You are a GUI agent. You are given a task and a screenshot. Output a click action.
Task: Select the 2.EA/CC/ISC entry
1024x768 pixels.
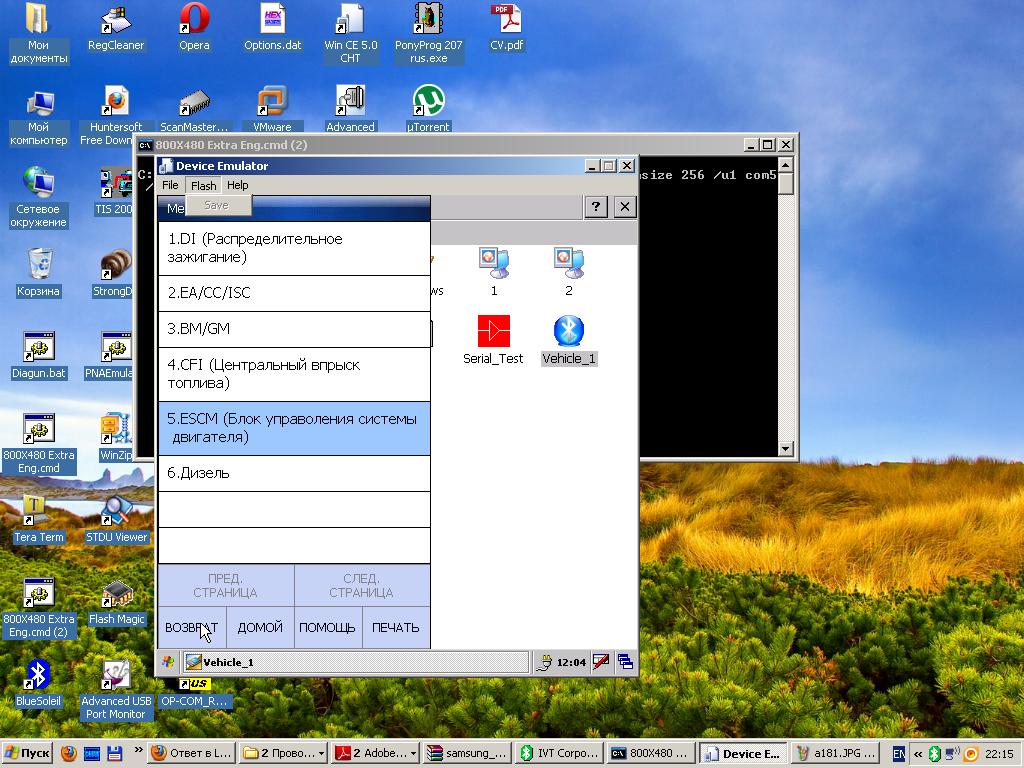click(x=294, y=293)
